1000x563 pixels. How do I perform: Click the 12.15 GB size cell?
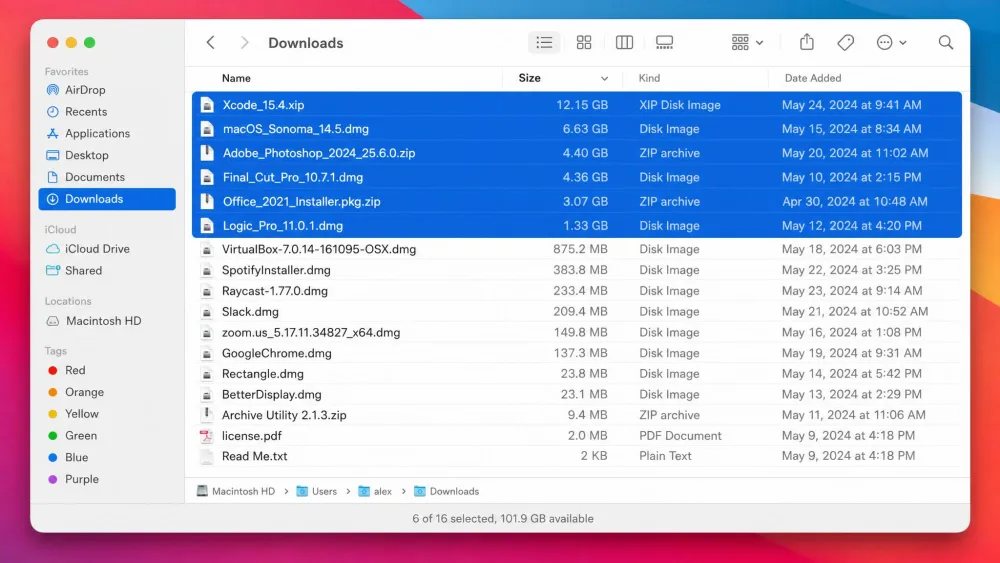click(x=582, y=105)
